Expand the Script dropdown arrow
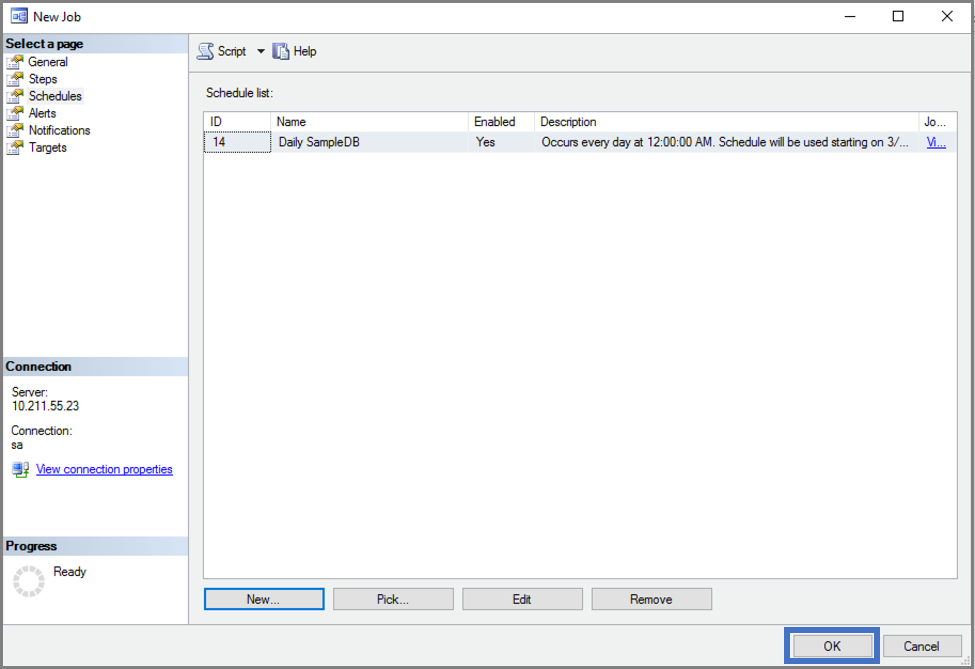 [x=260, y=51]
